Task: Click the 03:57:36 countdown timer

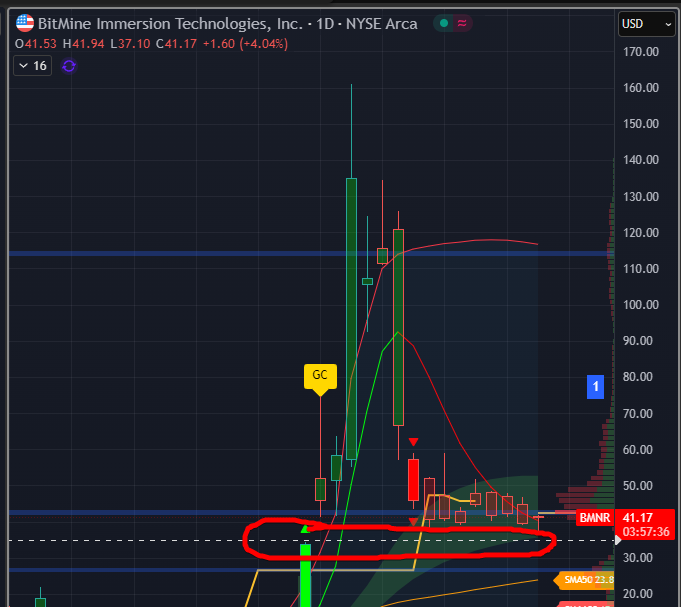Action: [x=646, y=532]
